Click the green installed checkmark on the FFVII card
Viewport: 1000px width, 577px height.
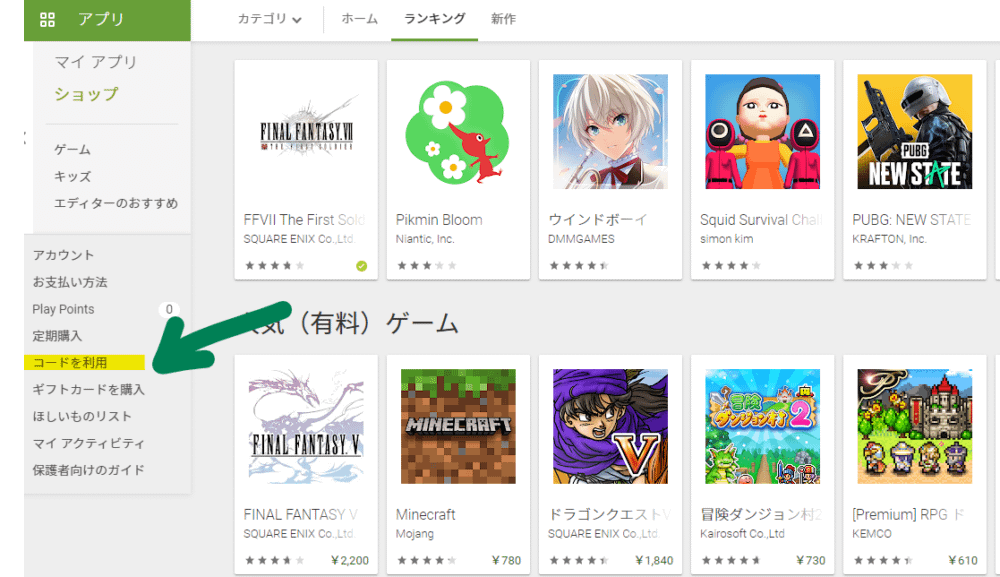(362, 266)
